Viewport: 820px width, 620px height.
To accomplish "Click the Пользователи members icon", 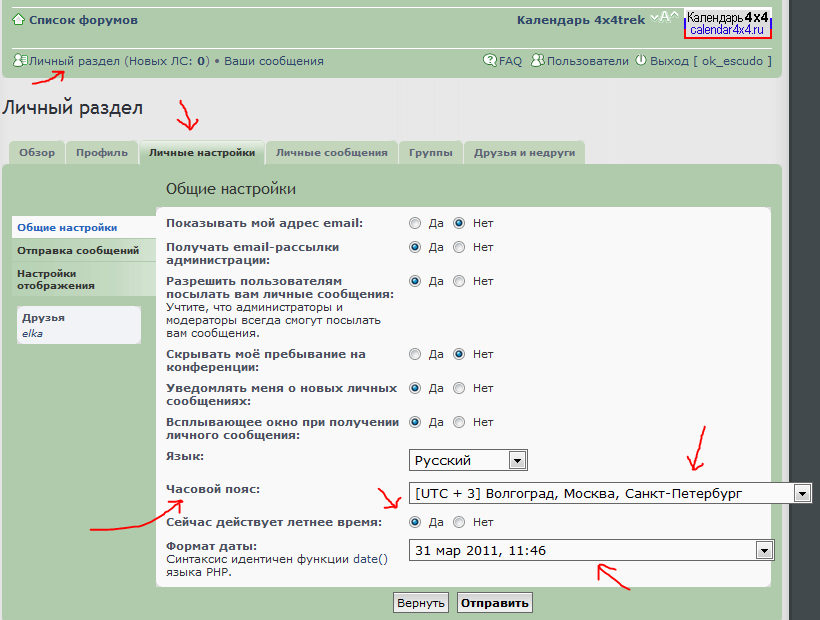I will [x=538, y=61].
